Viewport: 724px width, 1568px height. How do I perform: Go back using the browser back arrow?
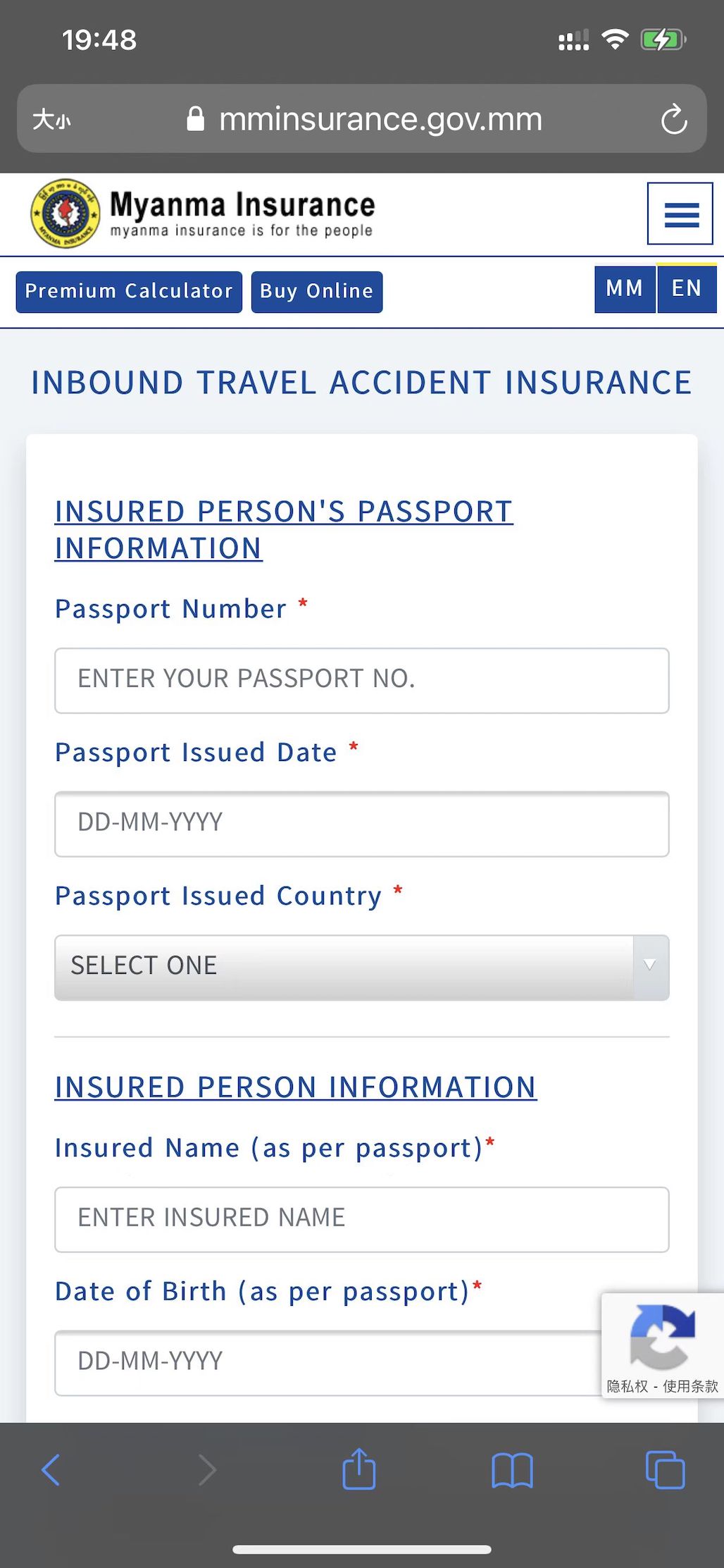click(51, 1470)
